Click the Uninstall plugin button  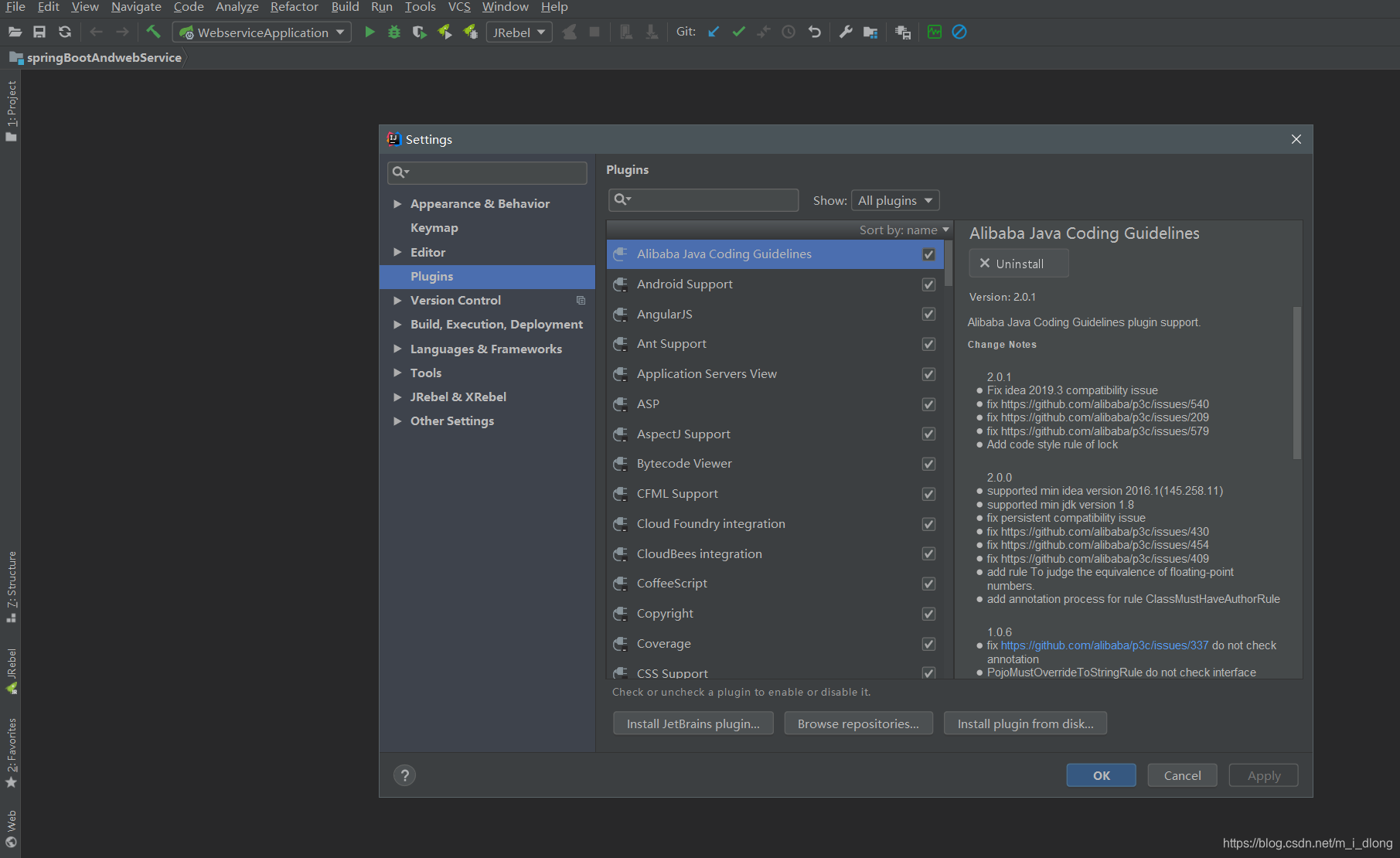point(1019,264)
